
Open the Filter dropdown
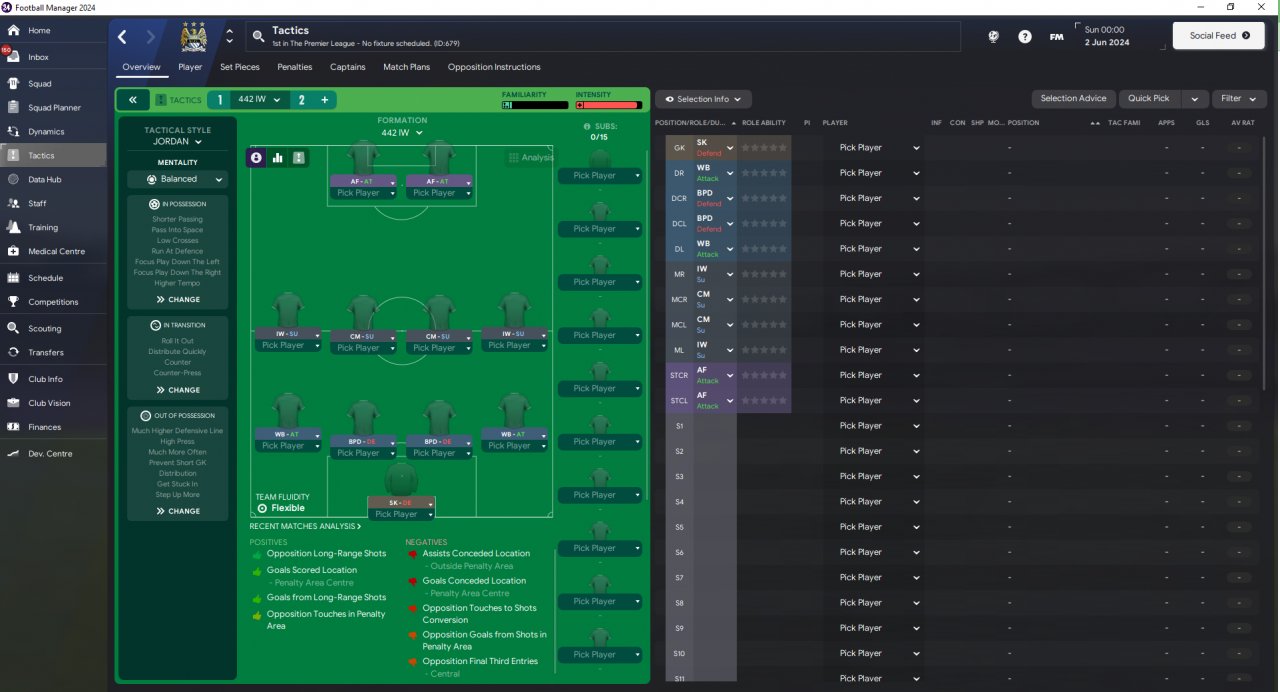coord(1239,99)
